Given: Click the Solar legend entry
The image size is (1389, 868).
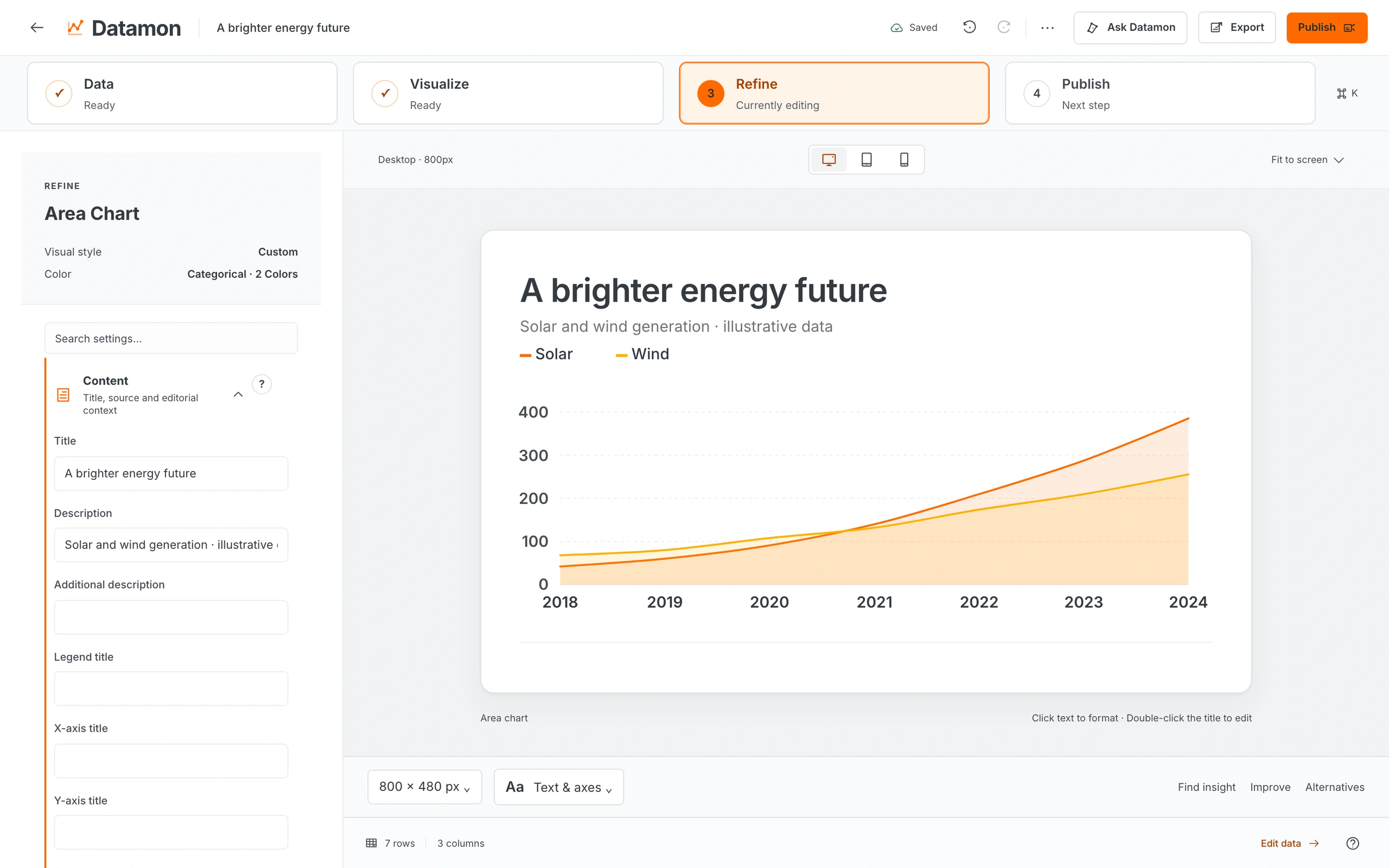Looking at the screenshot, I should click(x=546, y=354).
